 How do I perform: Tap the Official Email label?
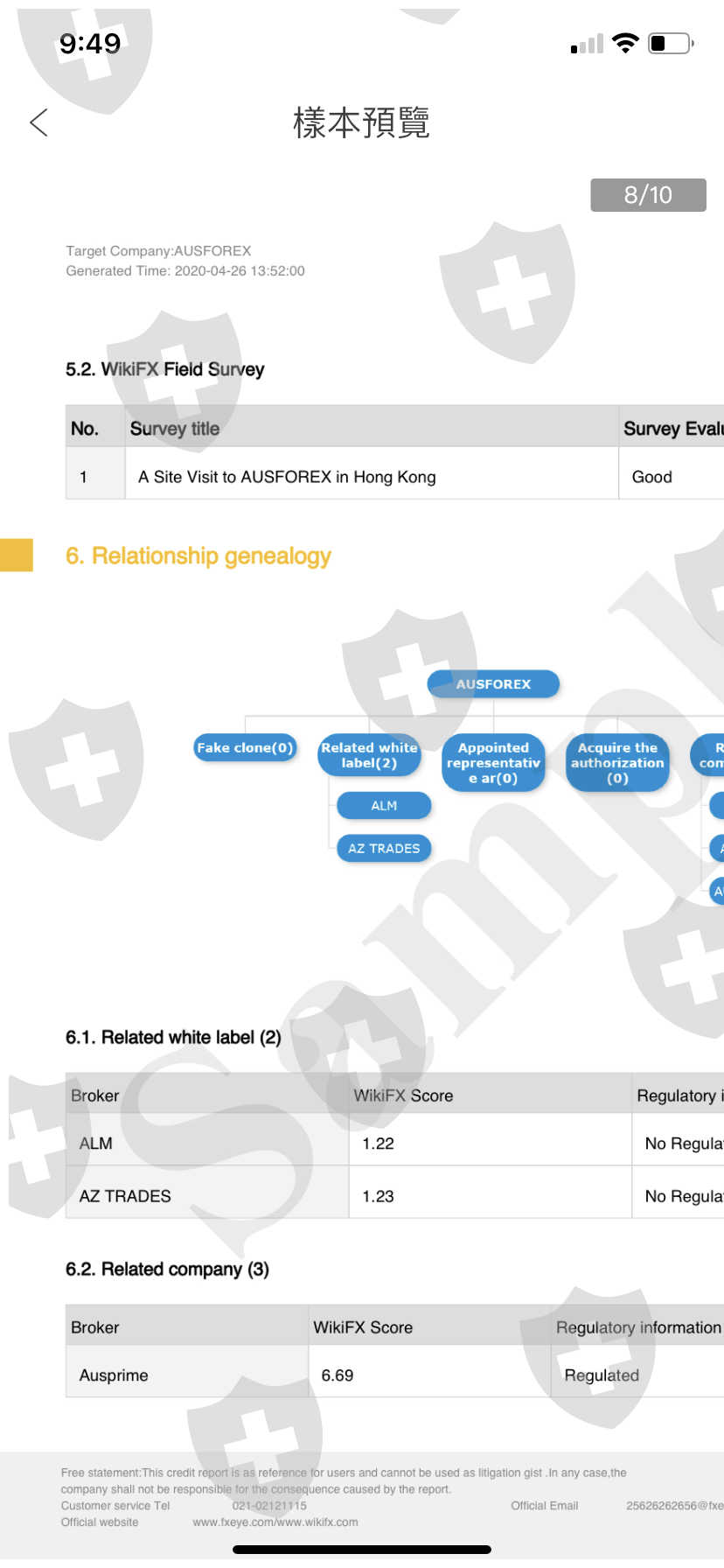545,1506
